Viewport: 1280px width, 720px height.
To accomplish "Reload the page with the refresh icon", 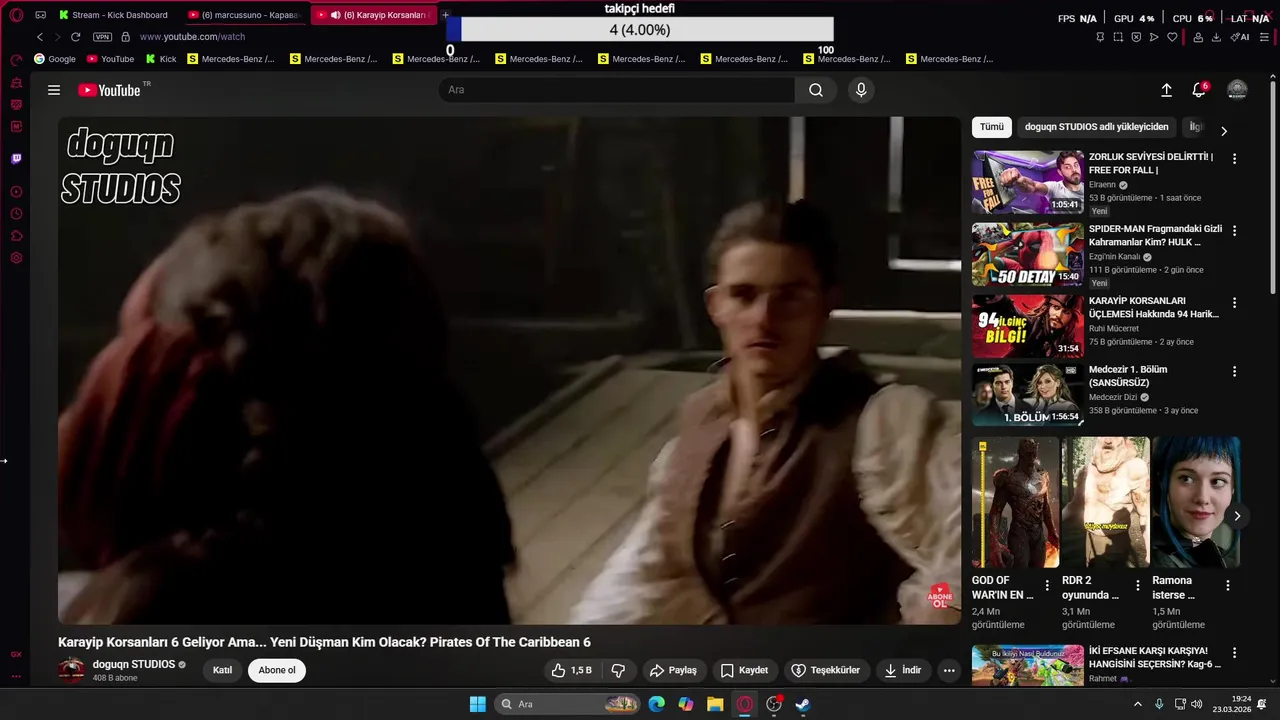I will [x=75, y=37].
